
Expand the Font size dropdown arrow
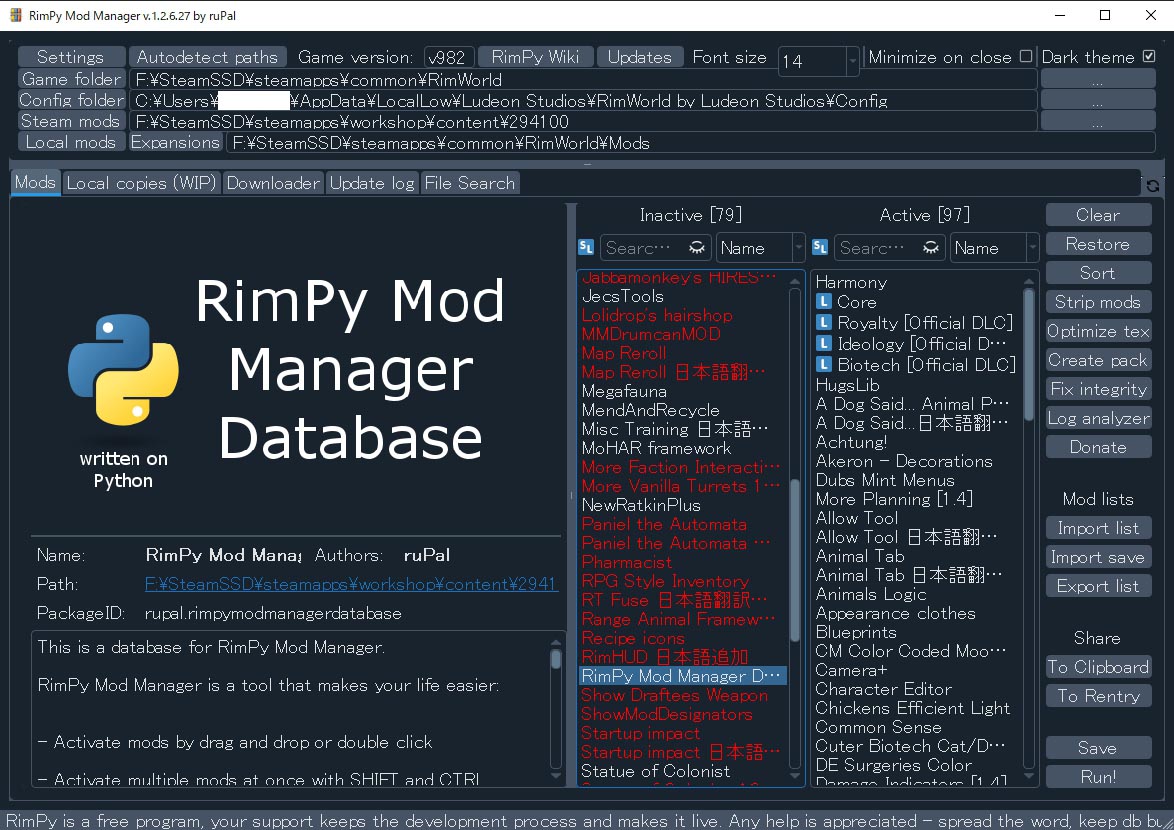coord(853,62)
